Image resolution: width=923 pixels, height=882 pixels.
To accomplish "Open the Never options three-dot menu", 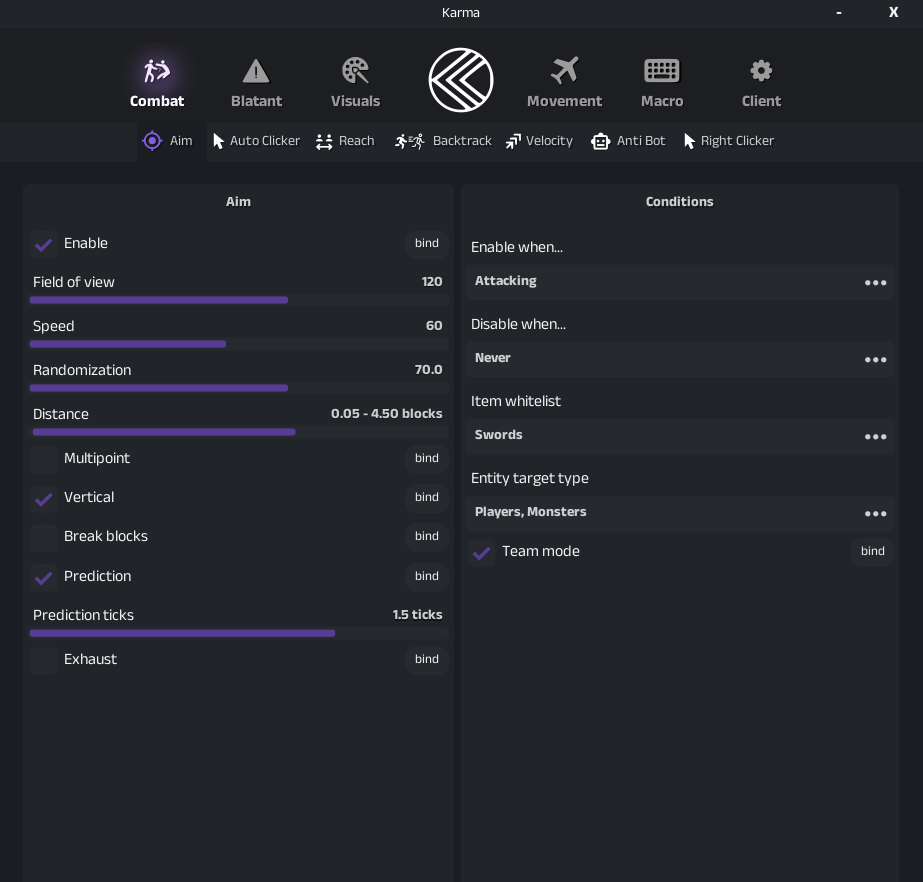I will [x=875, y=360].
